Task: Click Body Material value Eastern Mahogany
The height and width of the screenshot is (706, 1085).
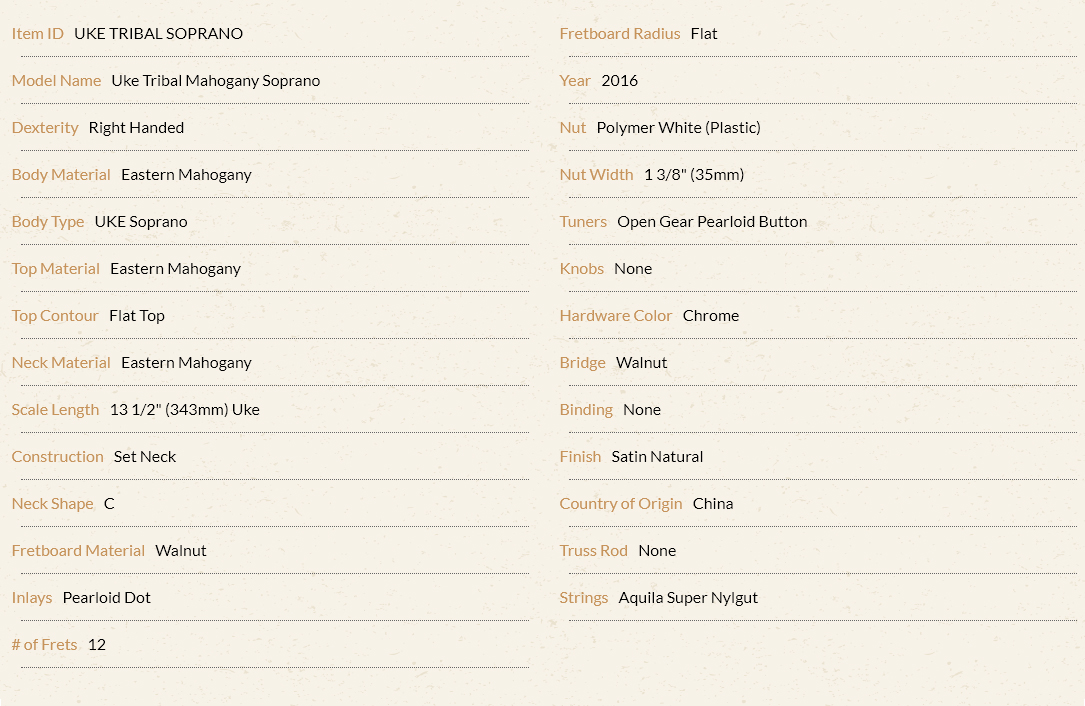Action: click(186, 175)
